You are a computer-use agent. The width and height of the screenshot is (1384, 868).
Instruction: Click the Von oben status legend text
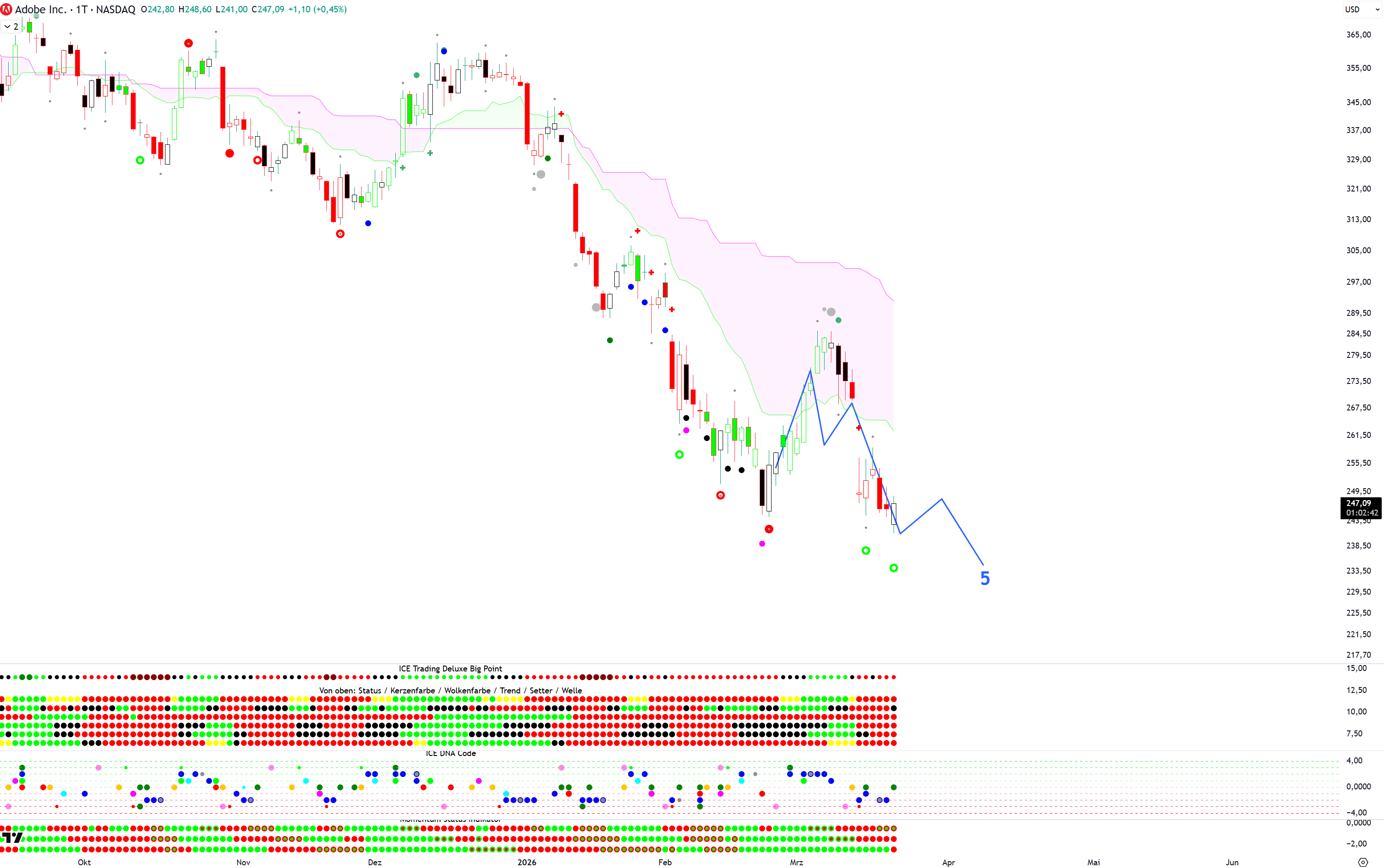click(451, 691)
